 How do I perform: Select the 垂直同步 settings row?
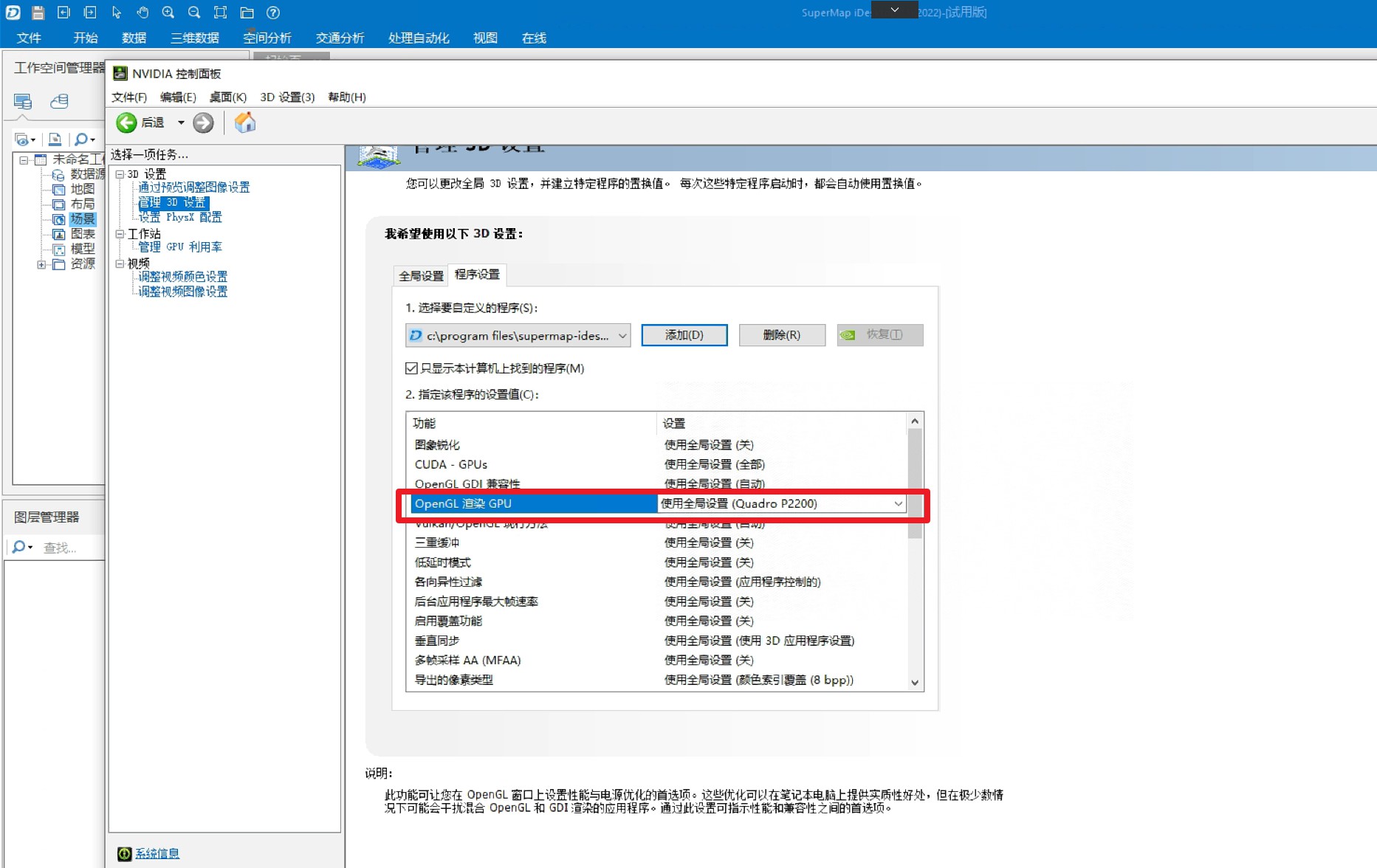(656, 641)
